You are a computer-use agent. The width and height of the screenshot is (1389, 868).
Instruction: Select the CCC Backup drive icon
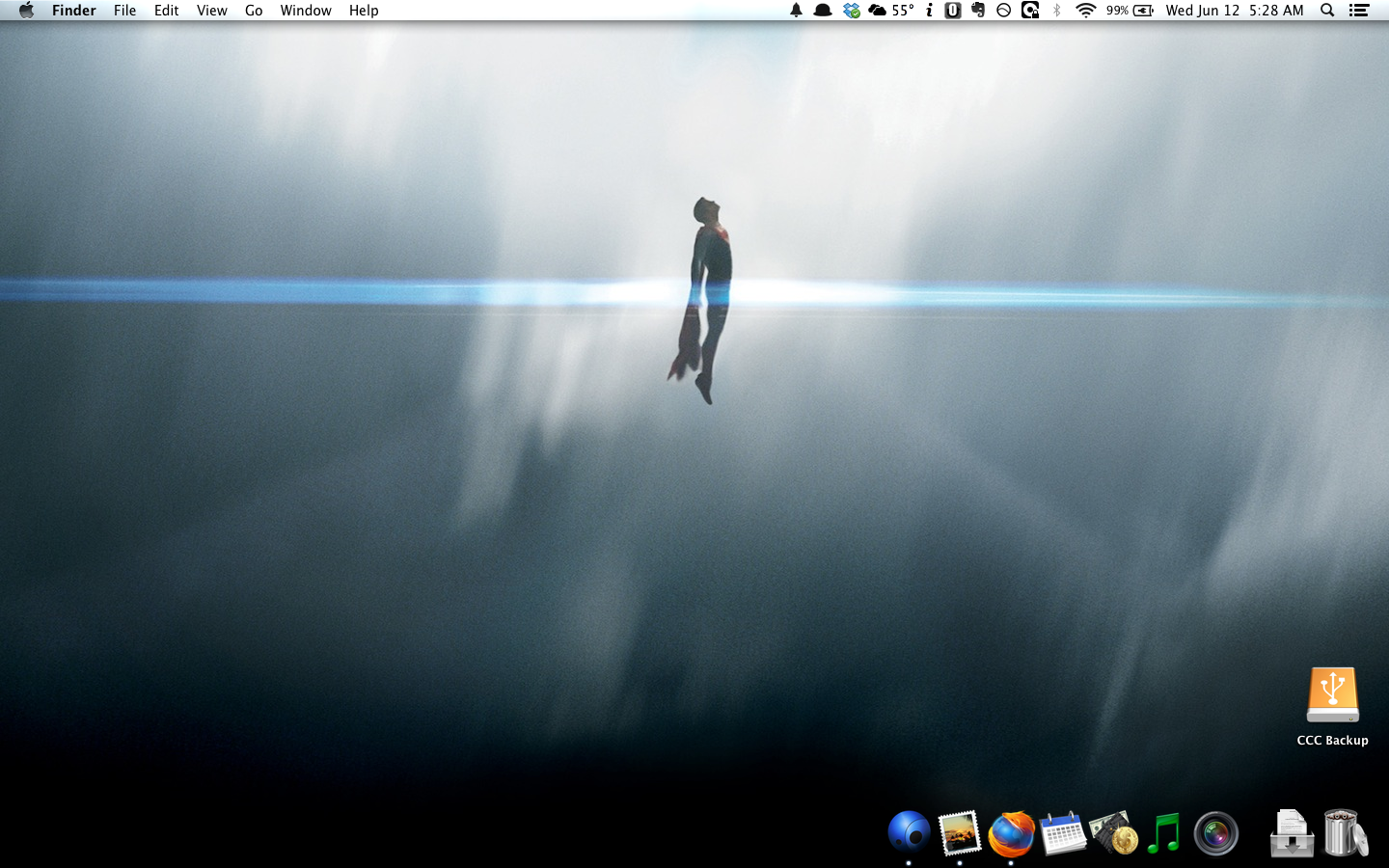tap(1333, 695)
